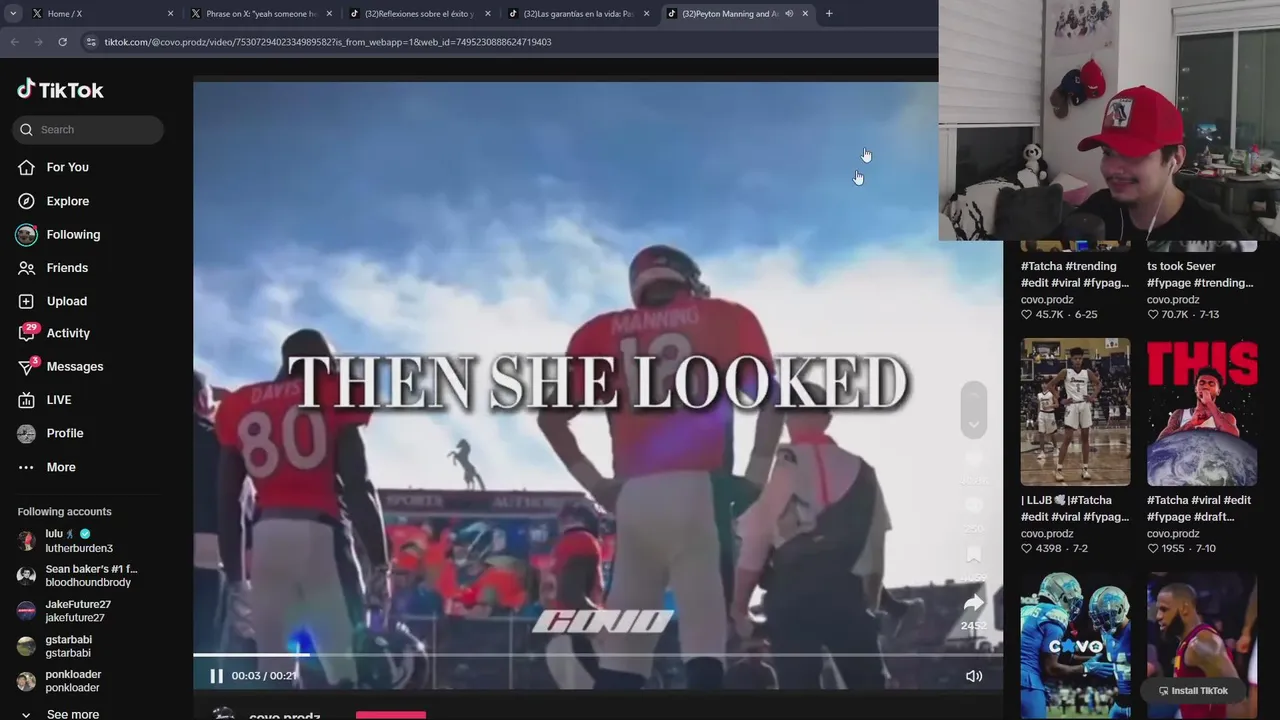
Task: Go back in browser history
Action: pos(14,42)
